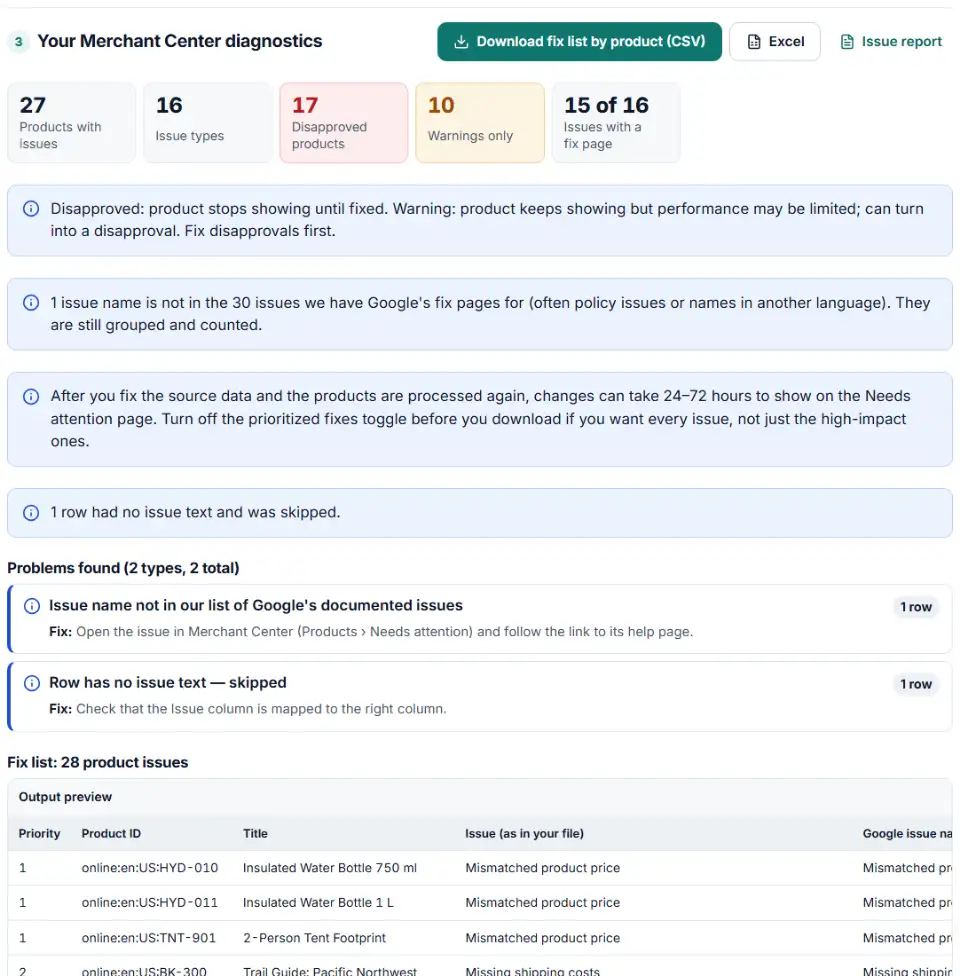Select product ID online:en:US:HYD-010
The height and width of the screenshot is (976, 960).
(149, 868)
